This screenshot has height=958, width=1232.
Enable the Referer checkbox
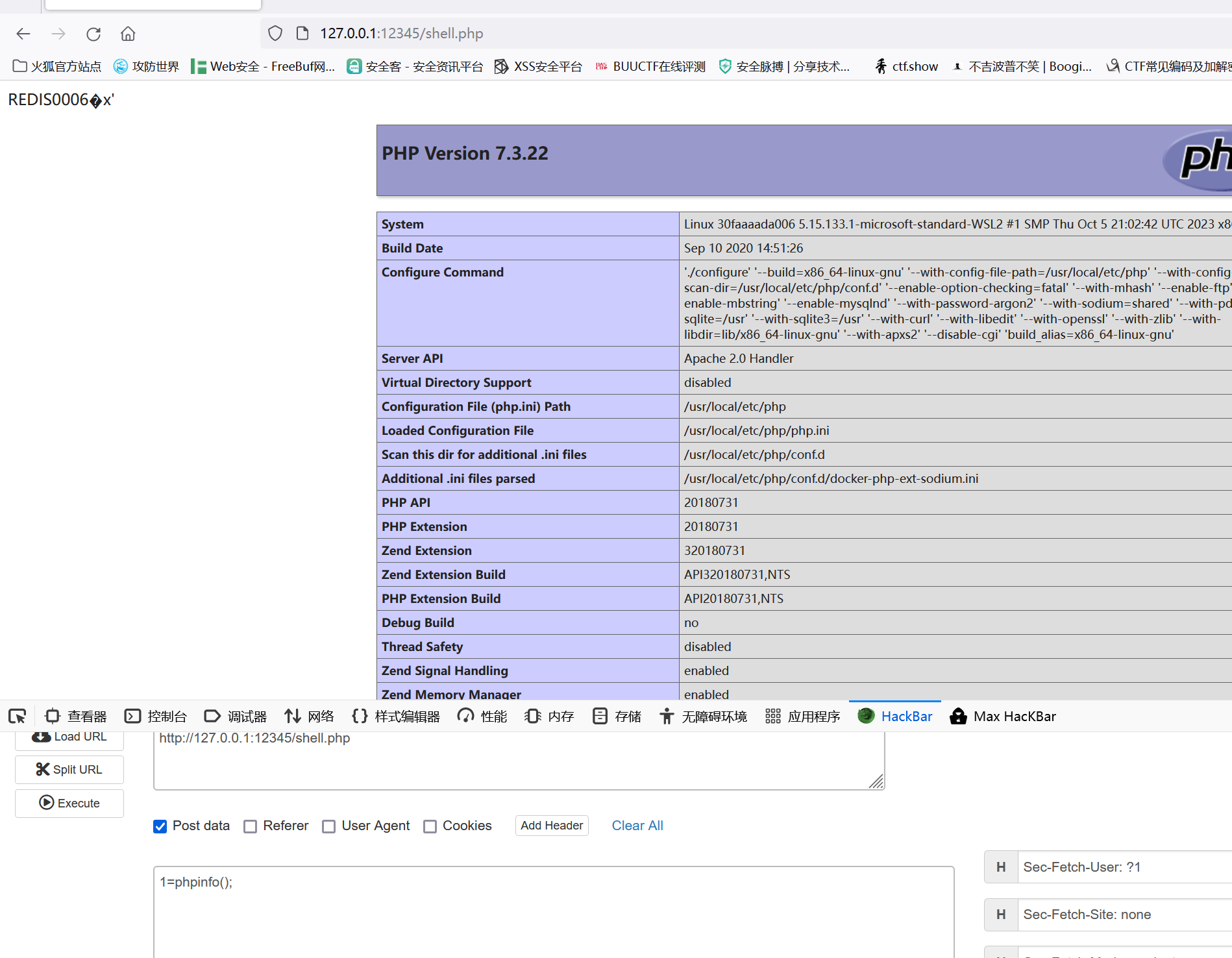251,826
